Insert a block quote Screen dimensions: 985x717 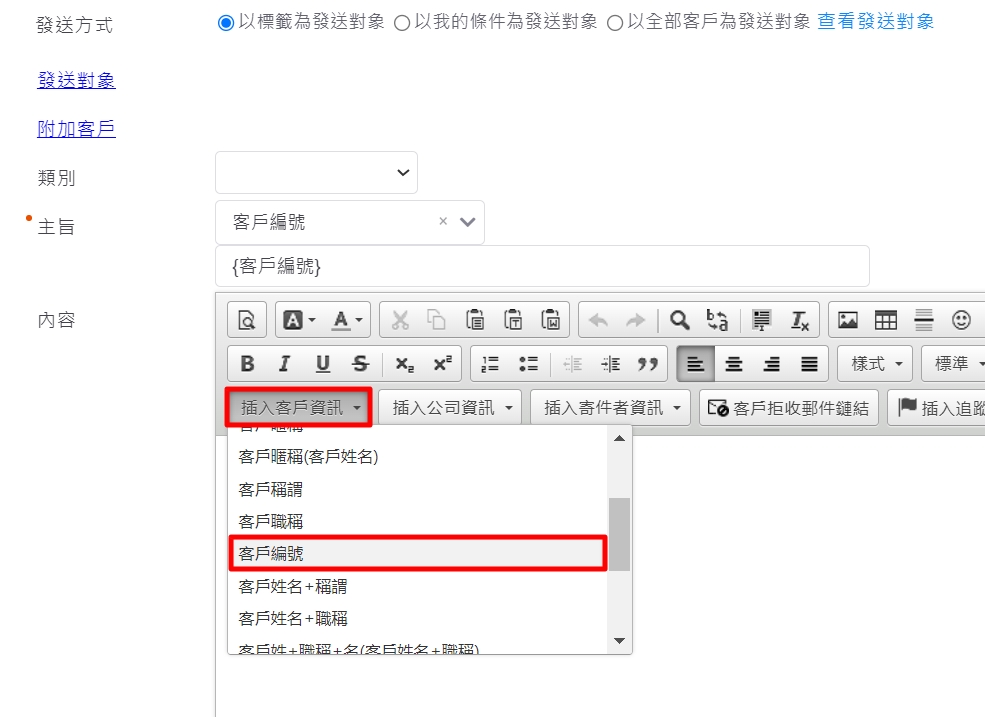pos(648,364)
